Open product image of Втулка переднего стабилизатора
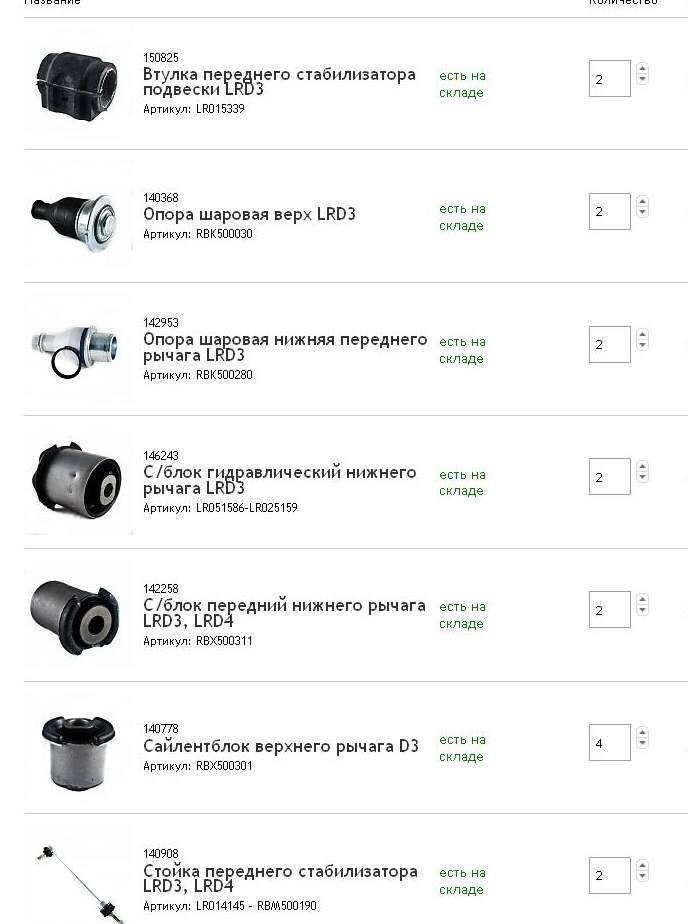688x924 pixels. pos(77,80)
